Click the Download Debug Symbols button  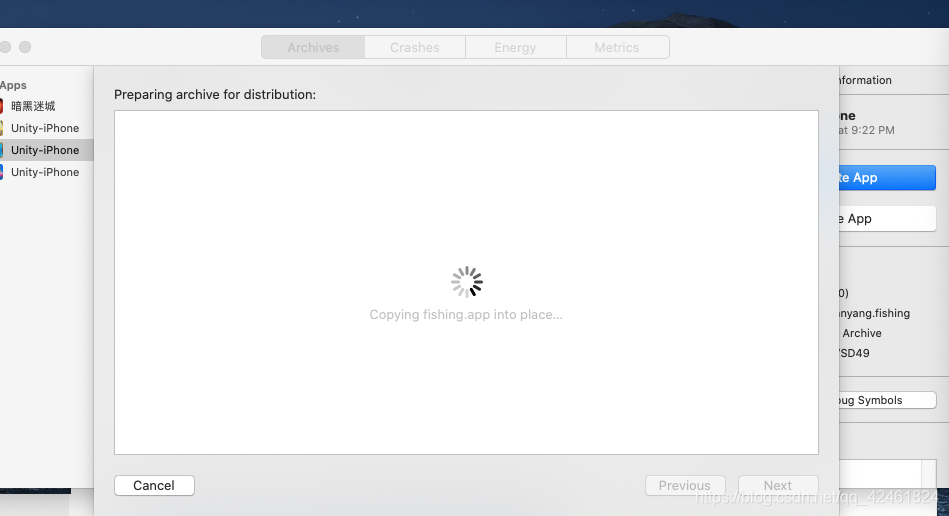(887, 400)
